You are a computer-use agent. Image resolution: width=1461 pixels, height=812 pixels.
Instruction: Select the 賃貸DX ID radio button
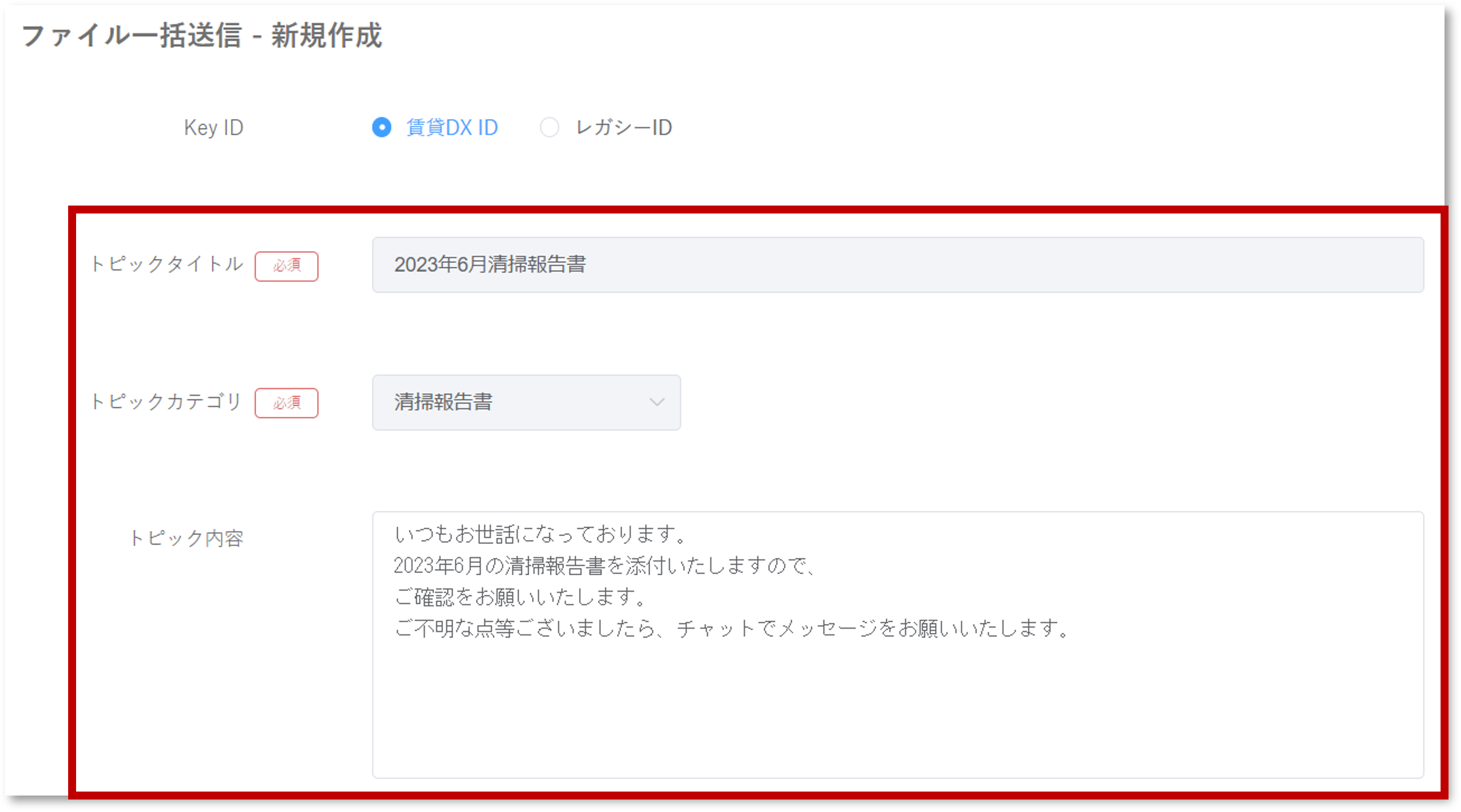[382, 128]
